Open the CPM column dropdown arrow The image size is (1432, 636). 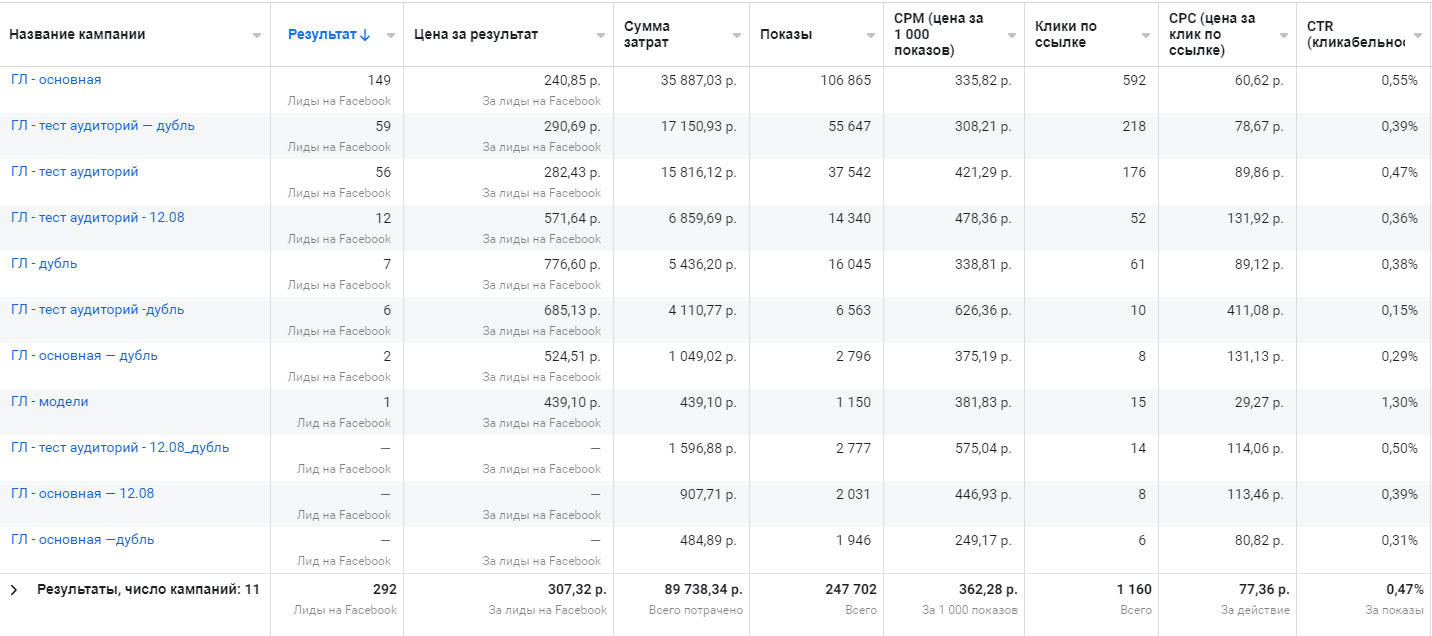point(1011,35)
